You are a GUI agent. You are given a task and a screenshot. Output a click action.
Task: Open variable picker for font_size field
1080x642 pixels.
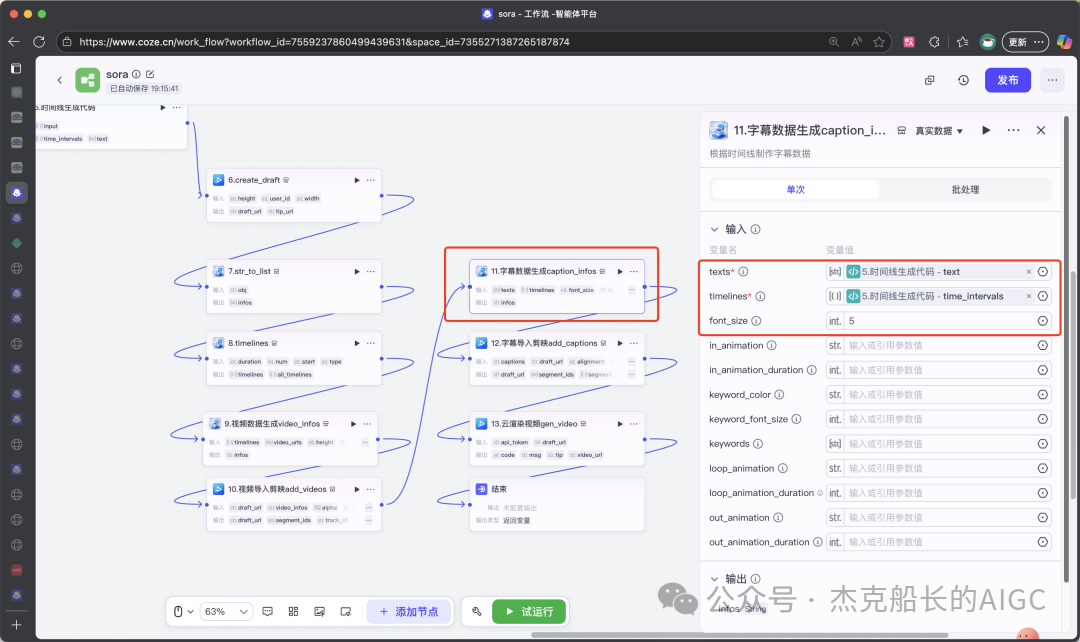[1043, 321]
